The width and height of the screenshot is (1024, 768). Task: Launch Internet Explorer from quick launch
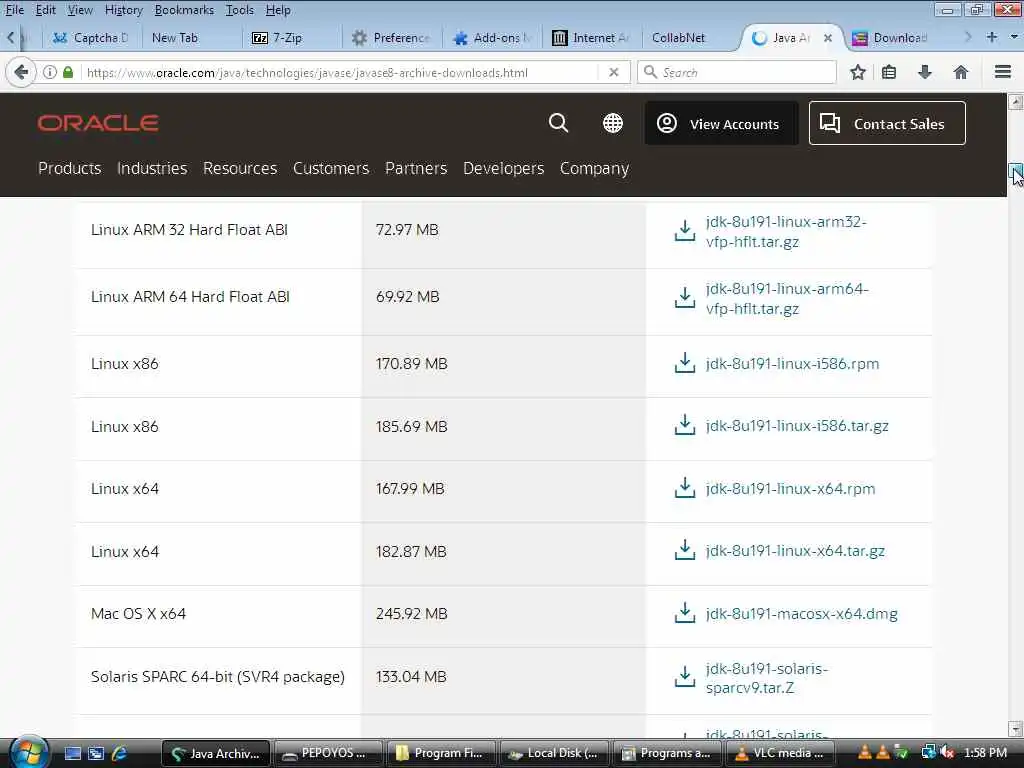click(120, 753)
